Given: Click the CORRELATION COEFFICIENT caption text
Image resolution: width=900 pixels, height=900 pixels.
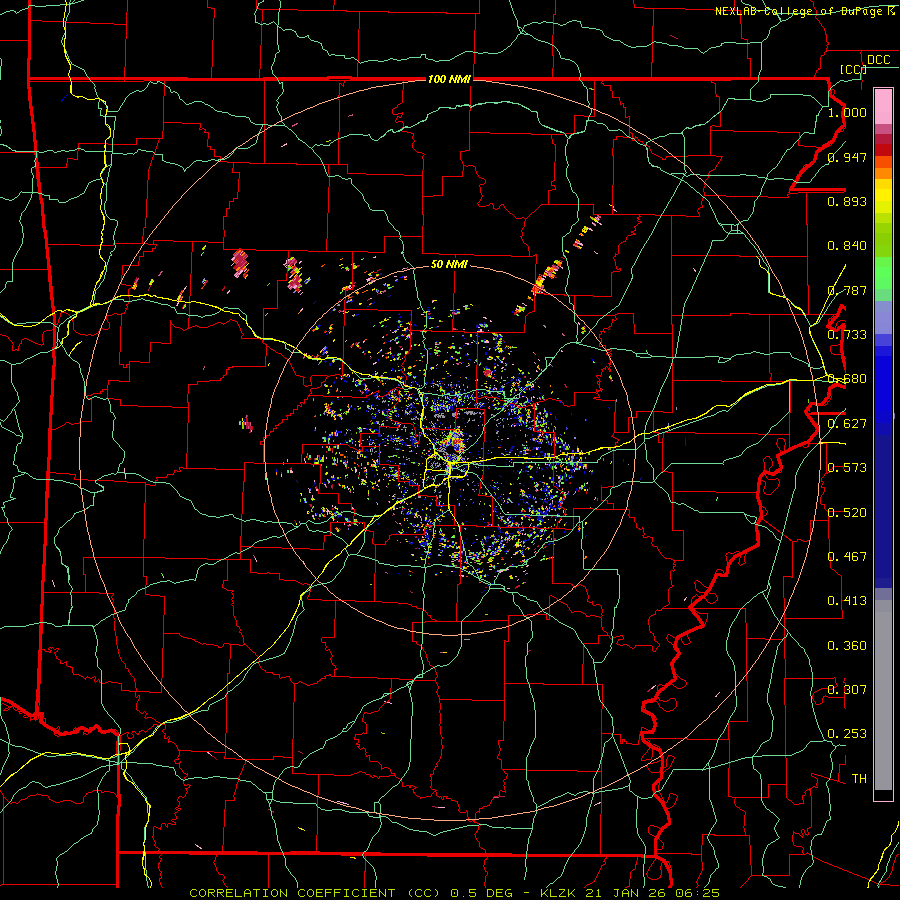Looking at the screenshot, I should pos(292,893).
